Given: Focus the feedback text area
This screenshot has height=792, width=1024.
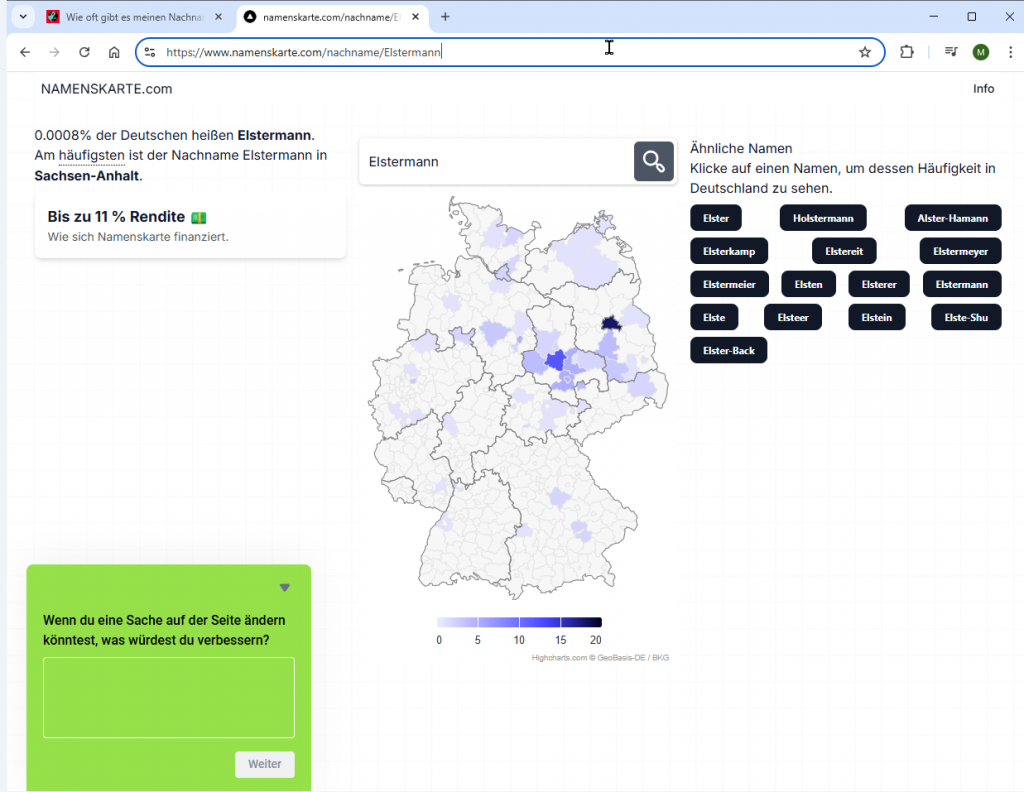Looking at the screenshot, I should pos(169,697).
